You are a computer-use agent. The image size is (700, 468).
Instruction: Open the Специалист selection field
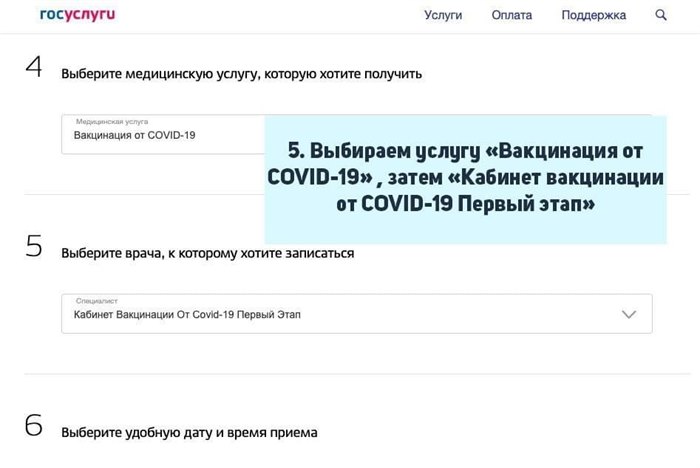point(340,313)
